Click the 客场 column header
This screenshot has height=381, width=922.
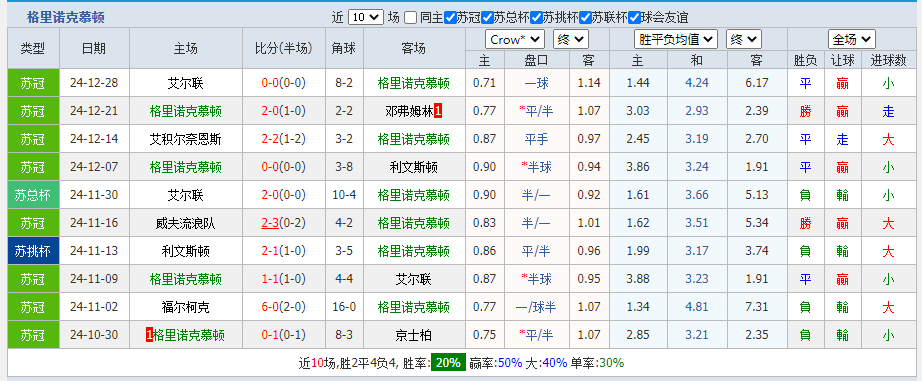pyautogui.click(x=414, y=48)
